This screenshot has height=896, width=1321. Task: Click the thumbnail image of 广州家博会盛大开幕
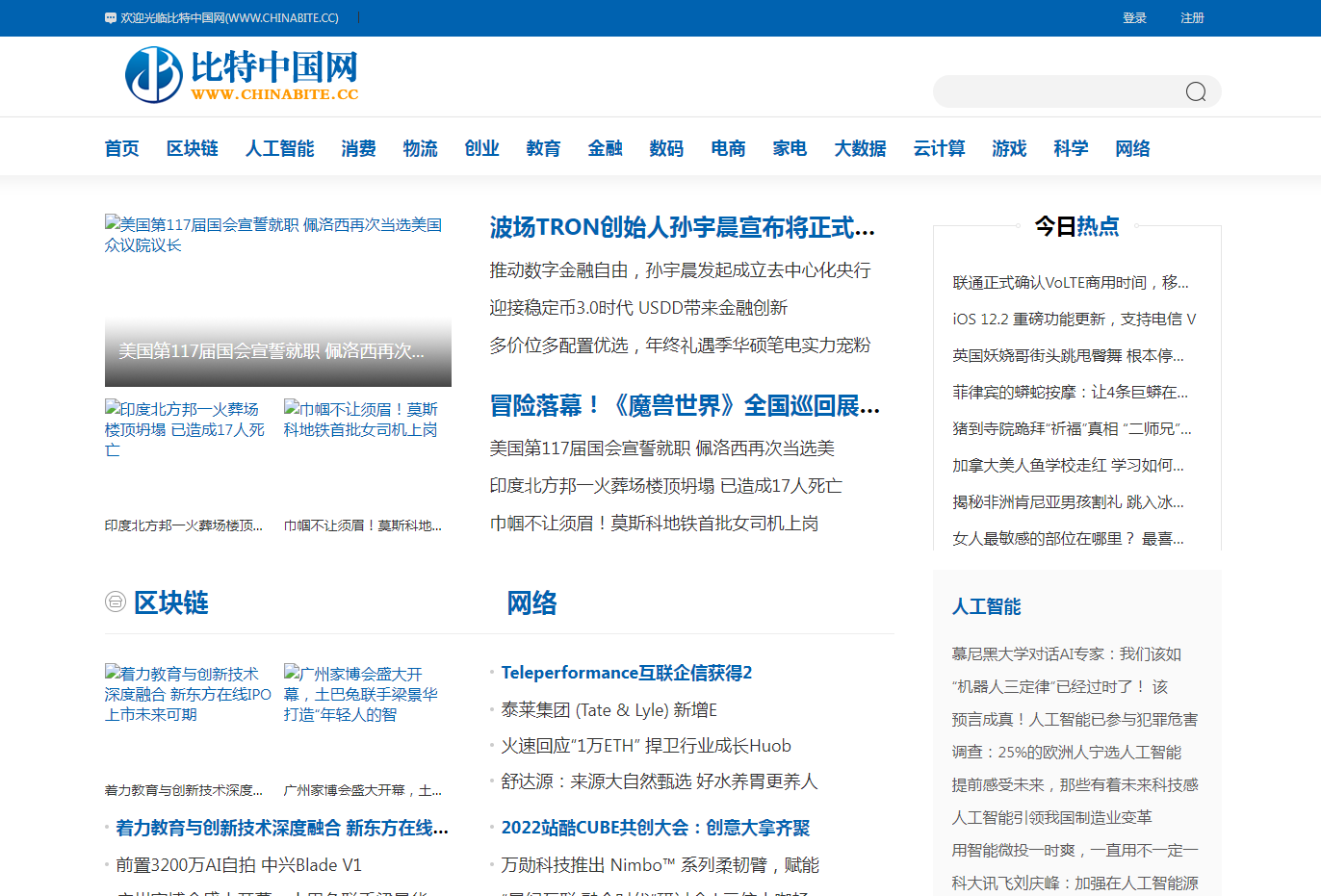click(x=368, y=719)
